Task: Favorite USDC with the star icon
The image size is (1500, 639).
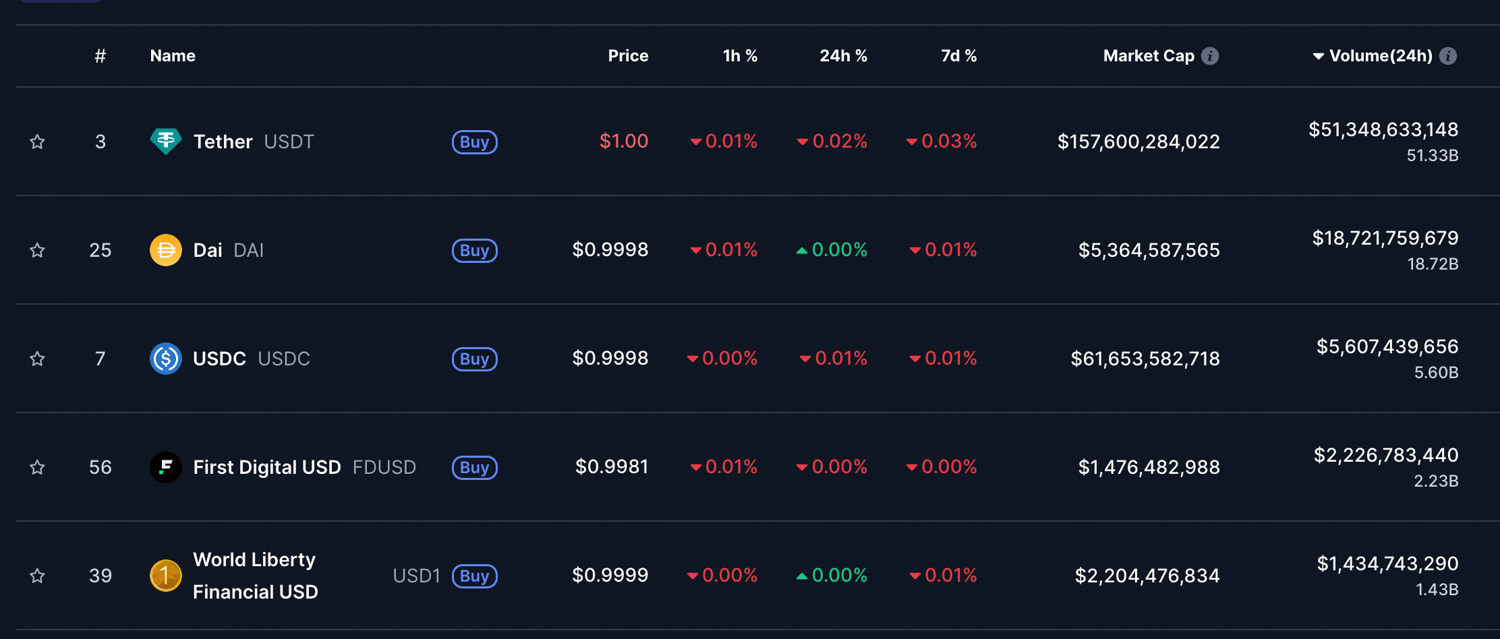Action: pyautogui.click(x=37, y=359)
